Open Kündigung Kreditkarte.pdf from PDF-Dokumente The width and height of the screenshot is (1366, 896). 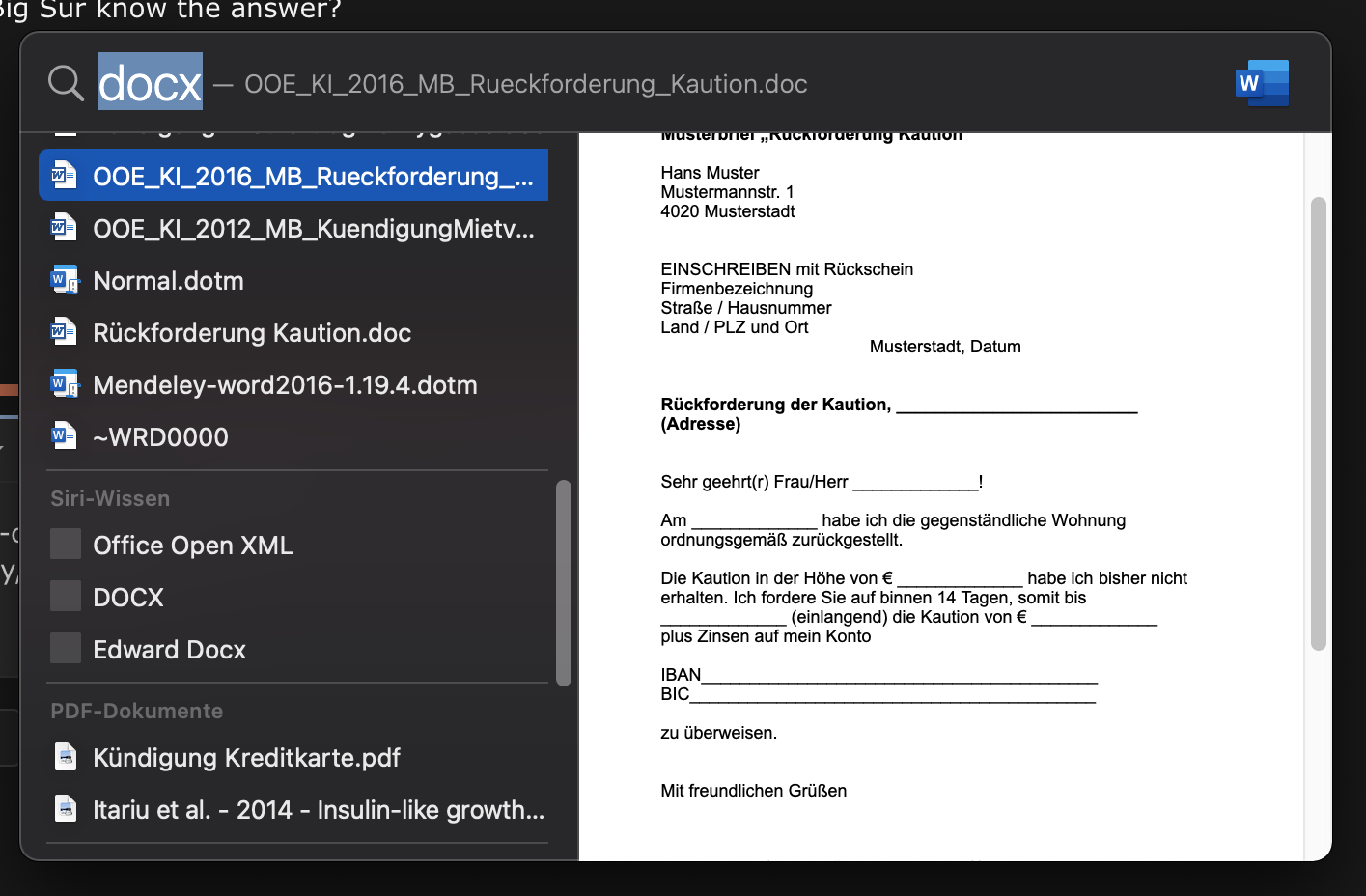coord(246,757)
